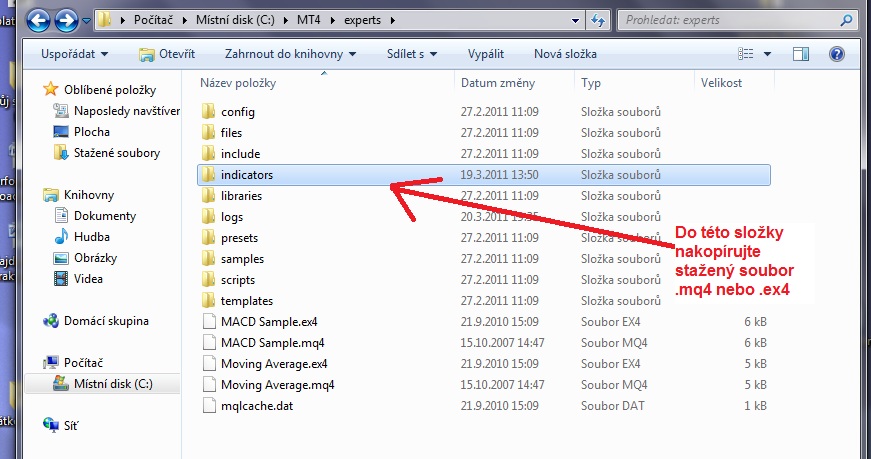Expand the Zahrnout do knihovny dropdown

292,54
